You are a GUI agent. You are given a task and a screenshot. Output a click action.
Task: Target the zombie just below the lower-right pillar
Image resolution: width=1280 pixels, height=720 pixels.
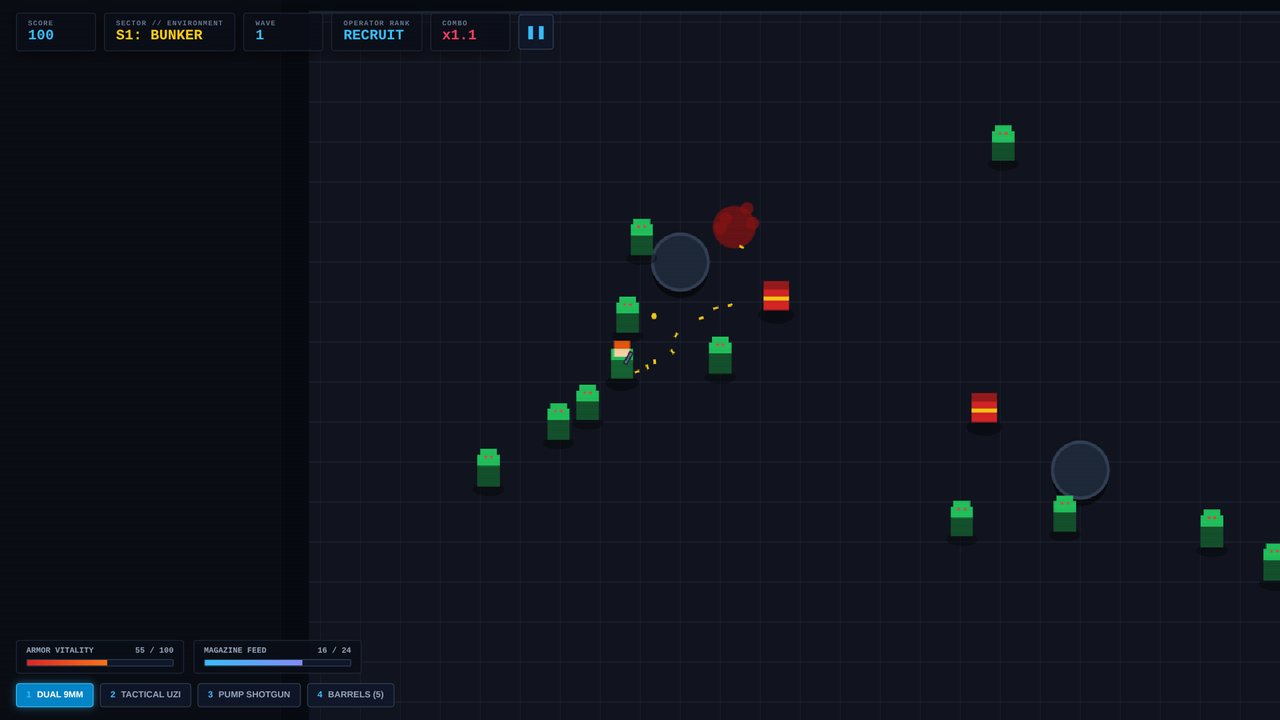tap(1065, 514)
